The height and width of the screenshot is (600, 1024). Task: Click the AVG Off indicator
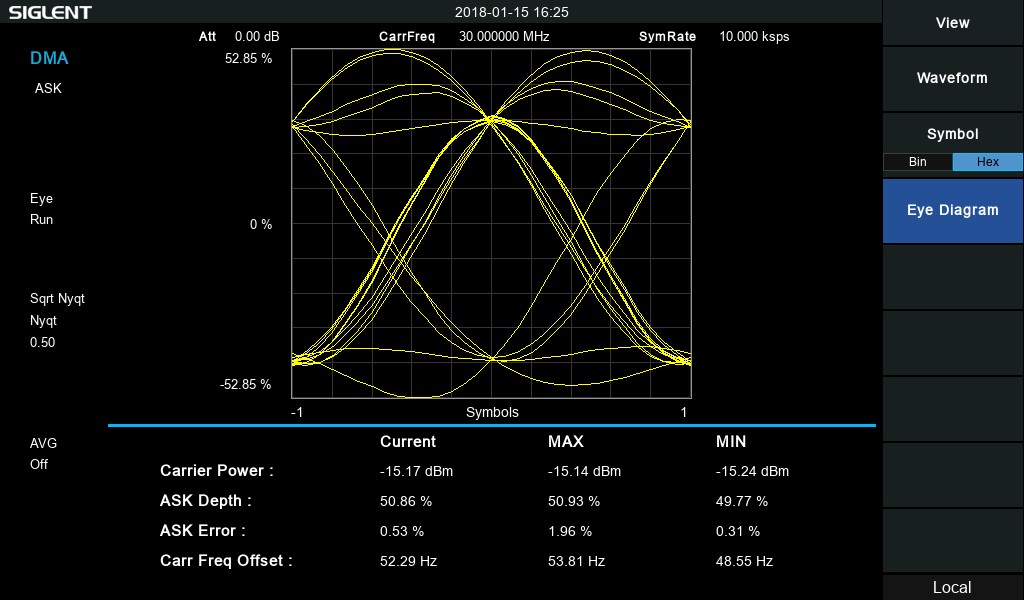pyautogui.click(x=39, y=453)
